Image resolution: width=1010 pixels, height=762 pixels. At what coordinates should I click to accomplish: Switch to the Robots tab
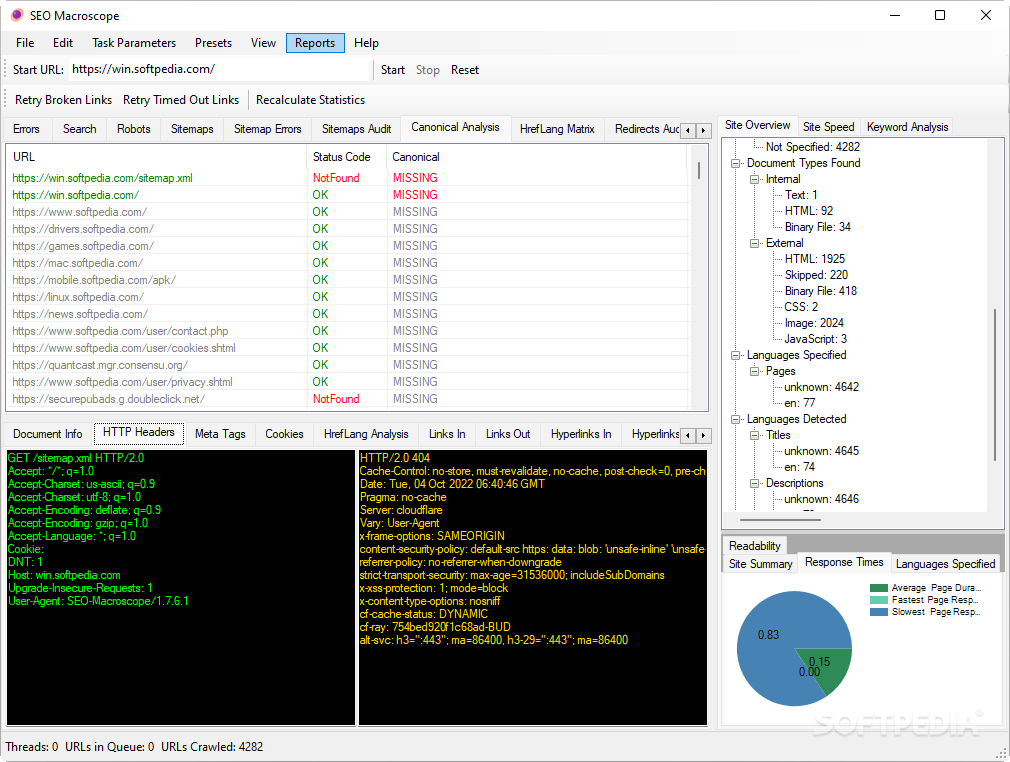133,129
